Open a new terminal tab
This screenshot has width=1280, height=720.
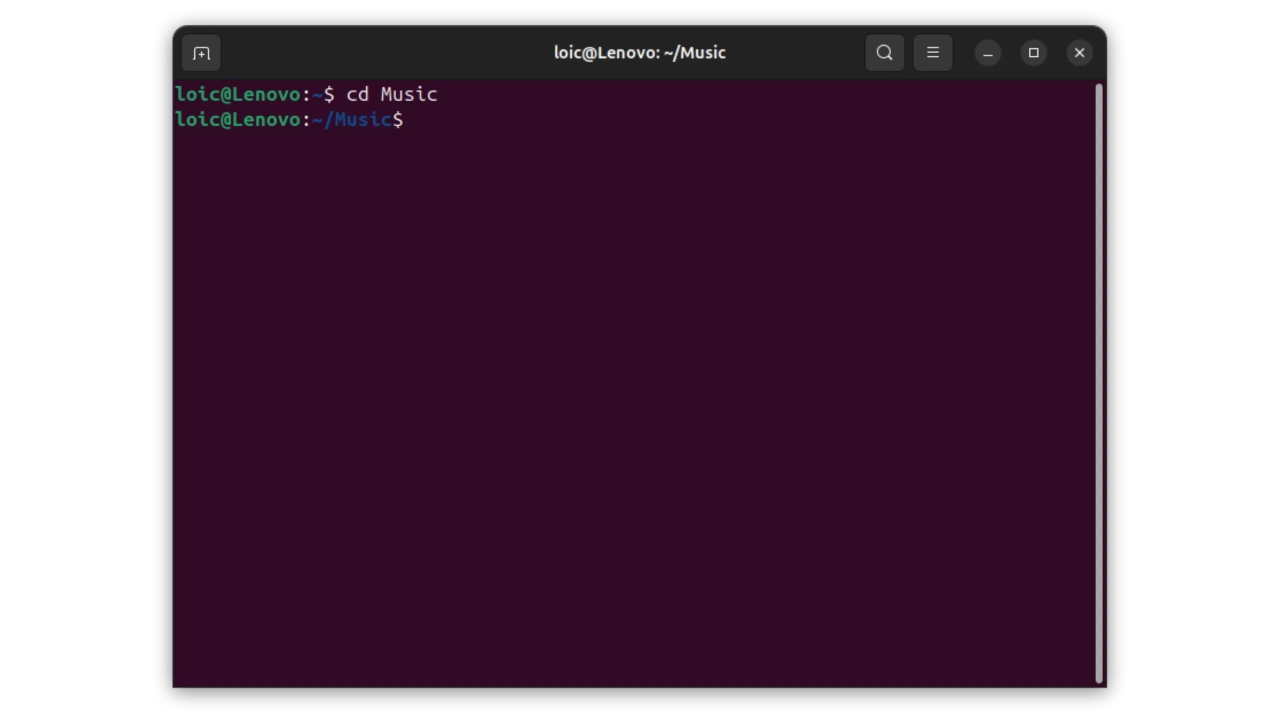point(201,53)
